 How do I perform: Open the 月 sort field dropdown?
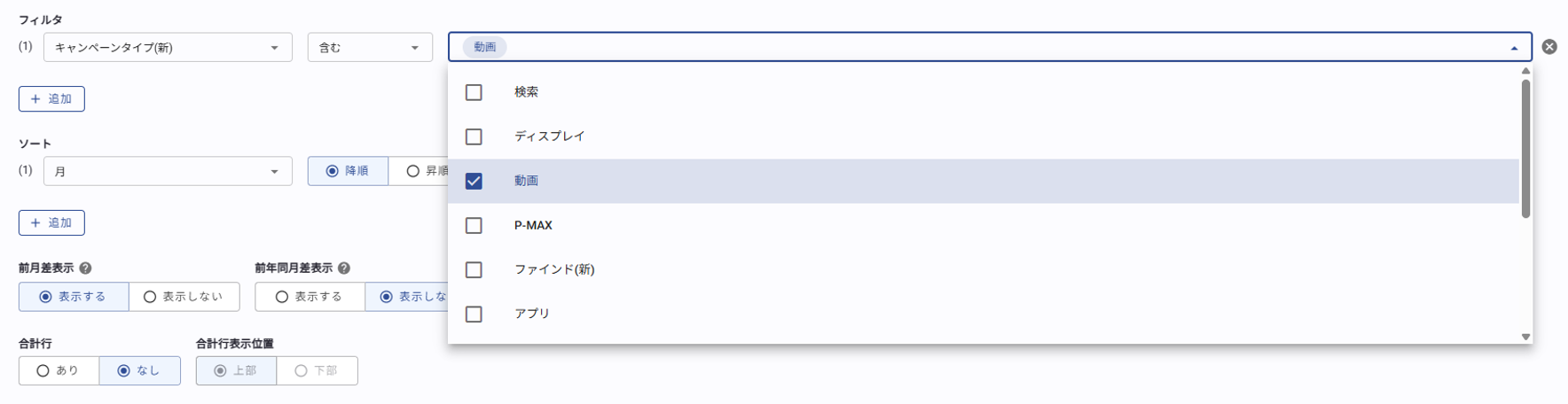click(168, 171)
